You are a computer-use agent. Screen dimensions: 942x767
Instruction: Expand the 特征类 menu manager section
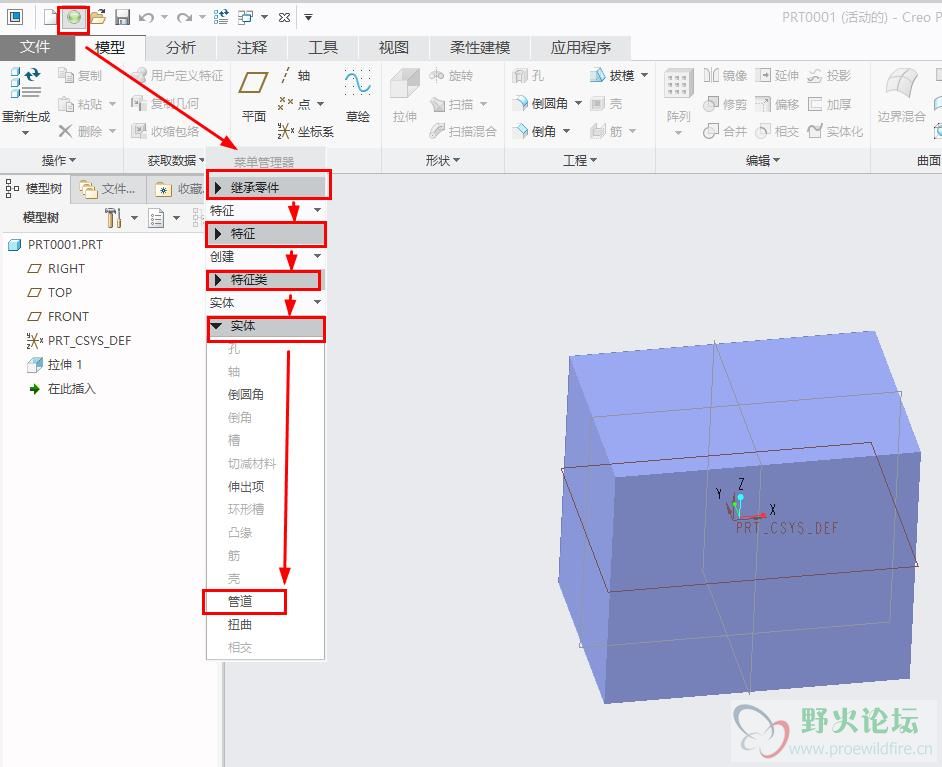pos(264,280)
